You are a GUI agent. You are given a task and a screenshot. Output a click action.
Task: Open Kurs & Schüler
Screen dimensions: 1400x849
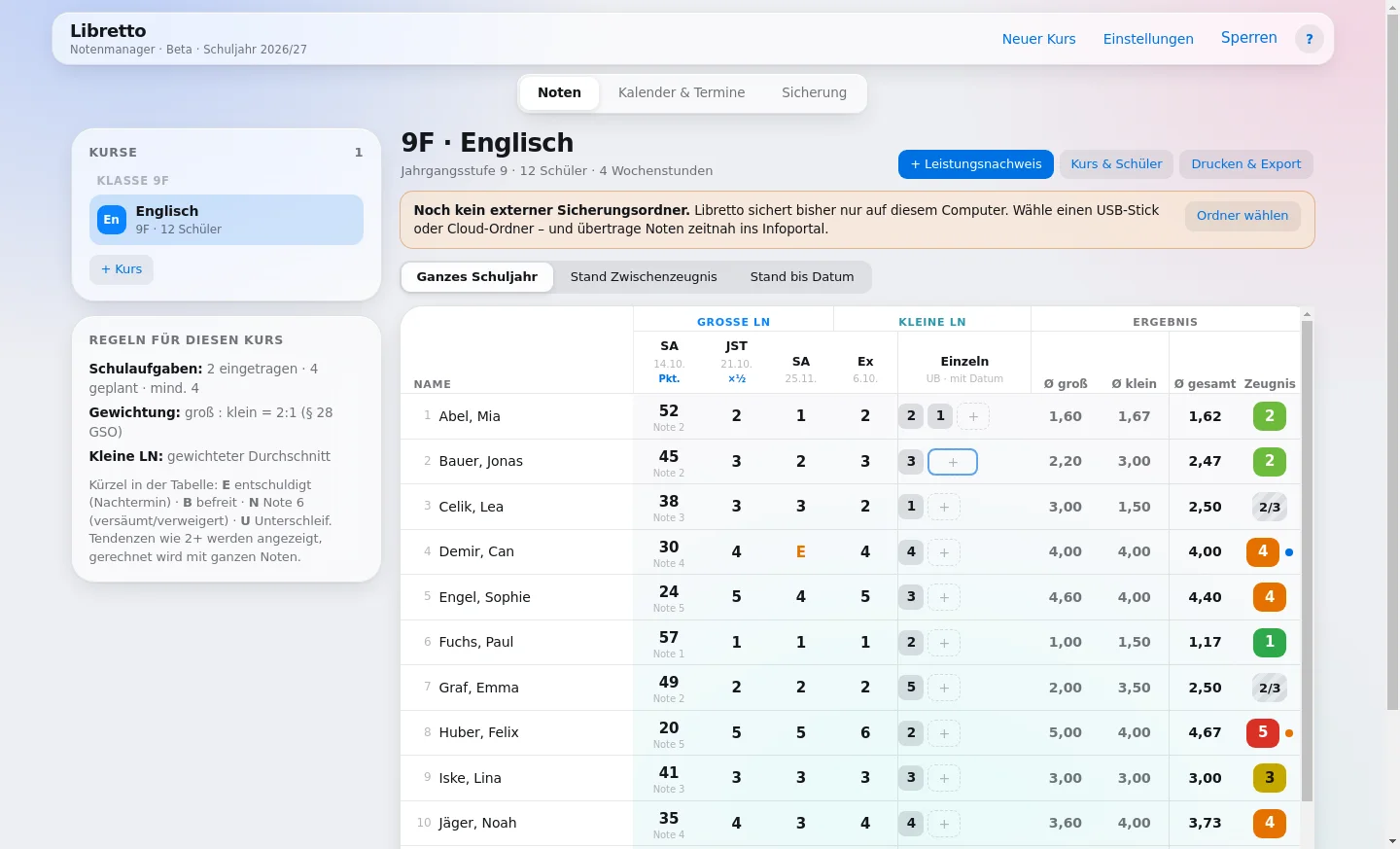click(x=1116, y=164)
